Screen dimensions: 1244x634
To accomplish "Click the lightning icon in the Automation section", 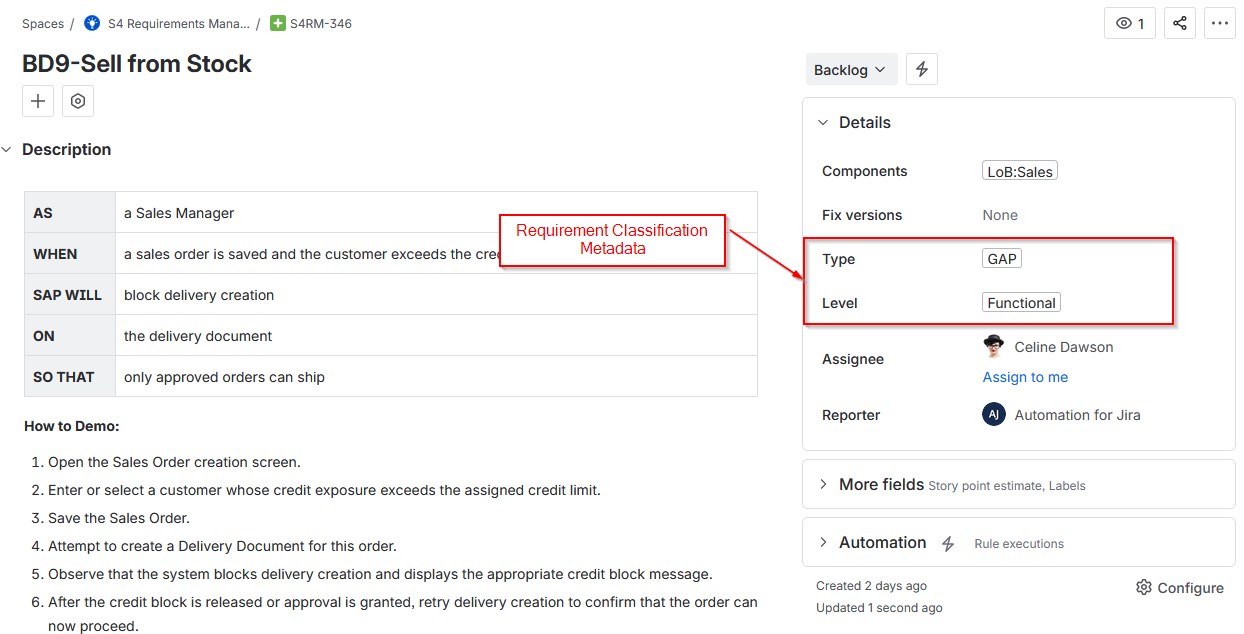I will click(948, 542).
